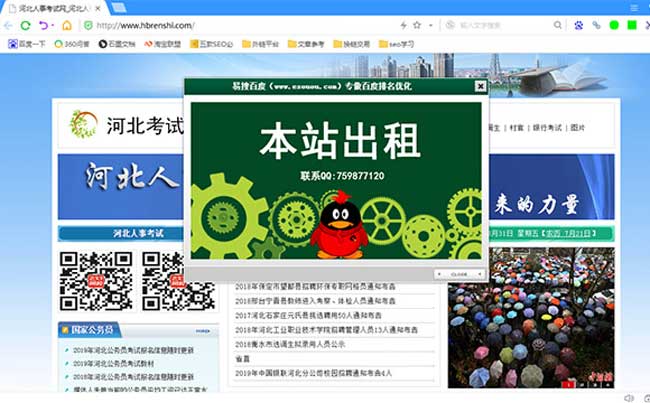650x403 pixels.
Task: Open the 百度一下 bookmark
Action: click(x=27, y=44)
